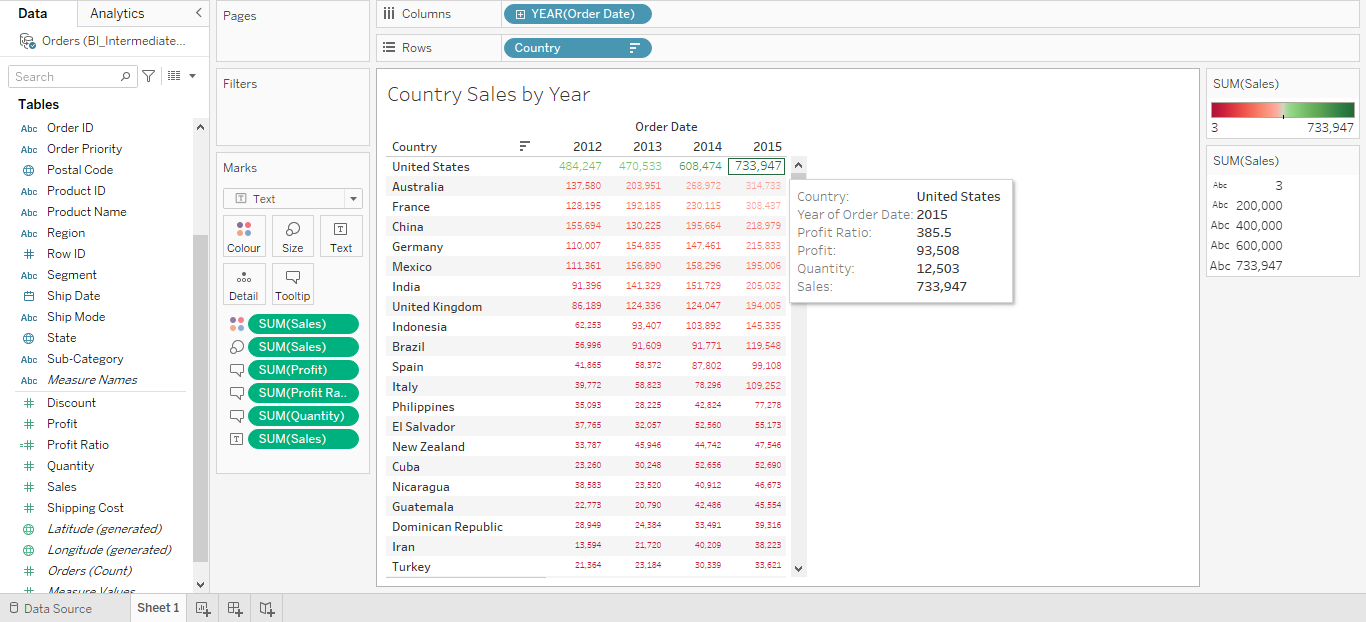This screenshot has height=622, width=1366.
Task: Create a new worksheet from the tab bar
Action: coord(202,608)
